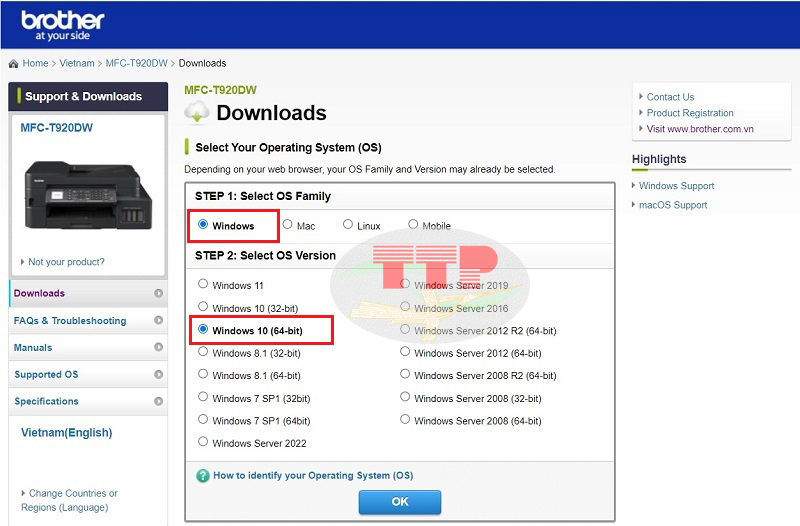Click arrow icon on Supported OS row
800x526 pixels.
[159, 374]
